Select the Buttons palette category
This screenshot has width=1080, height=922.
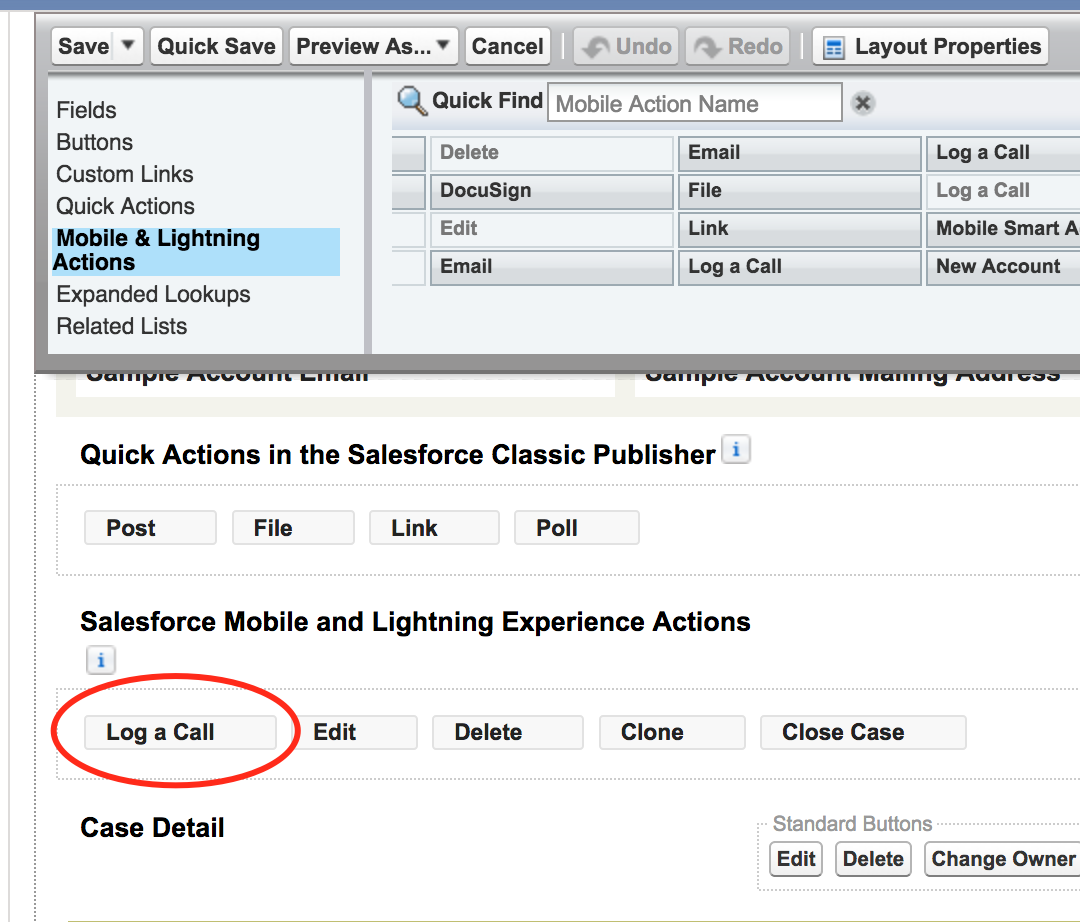pyautogui.click(x=94, y=142)
